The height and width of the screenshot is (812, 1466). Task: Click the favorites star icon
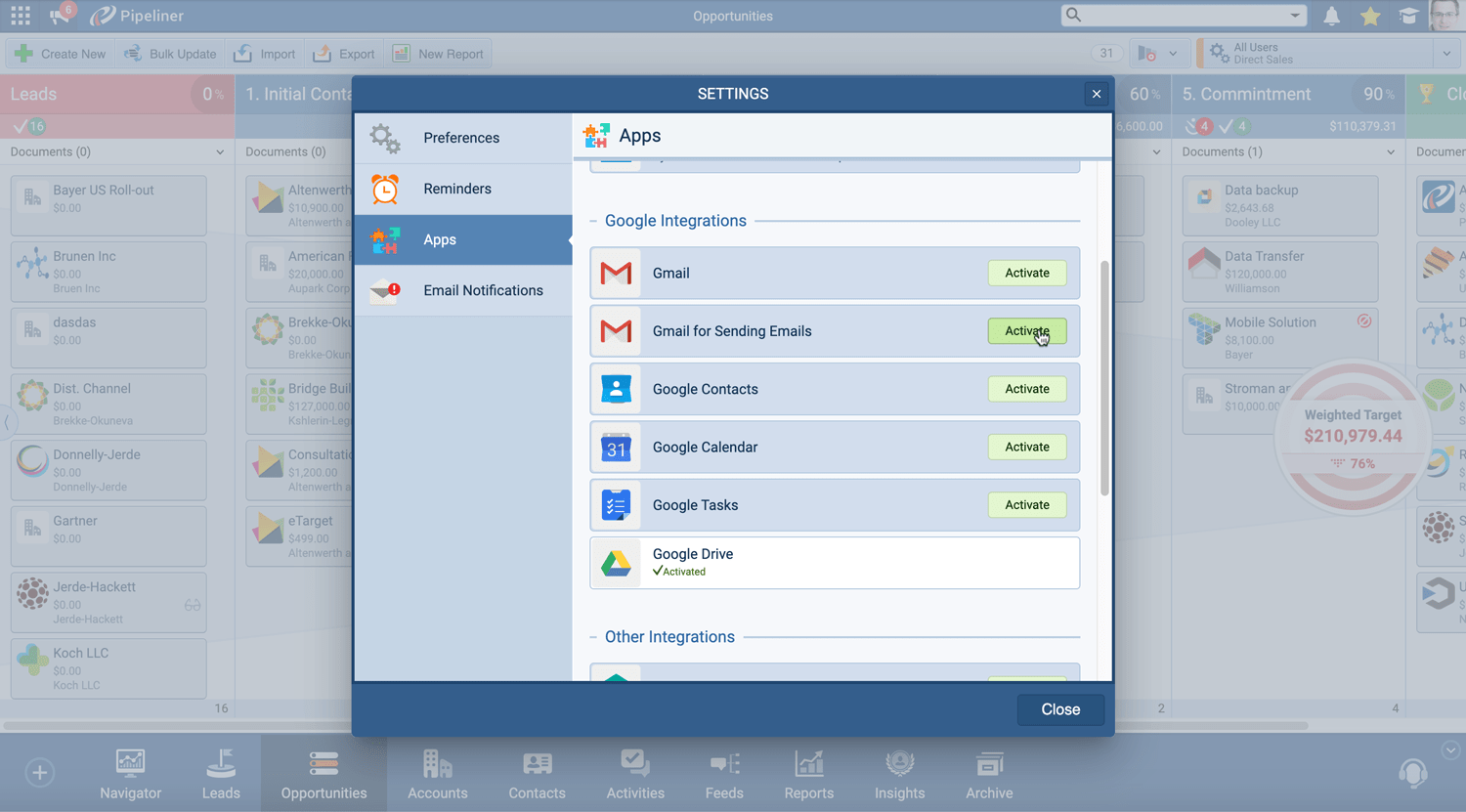pyautogui.click(x=1370, y=16)
